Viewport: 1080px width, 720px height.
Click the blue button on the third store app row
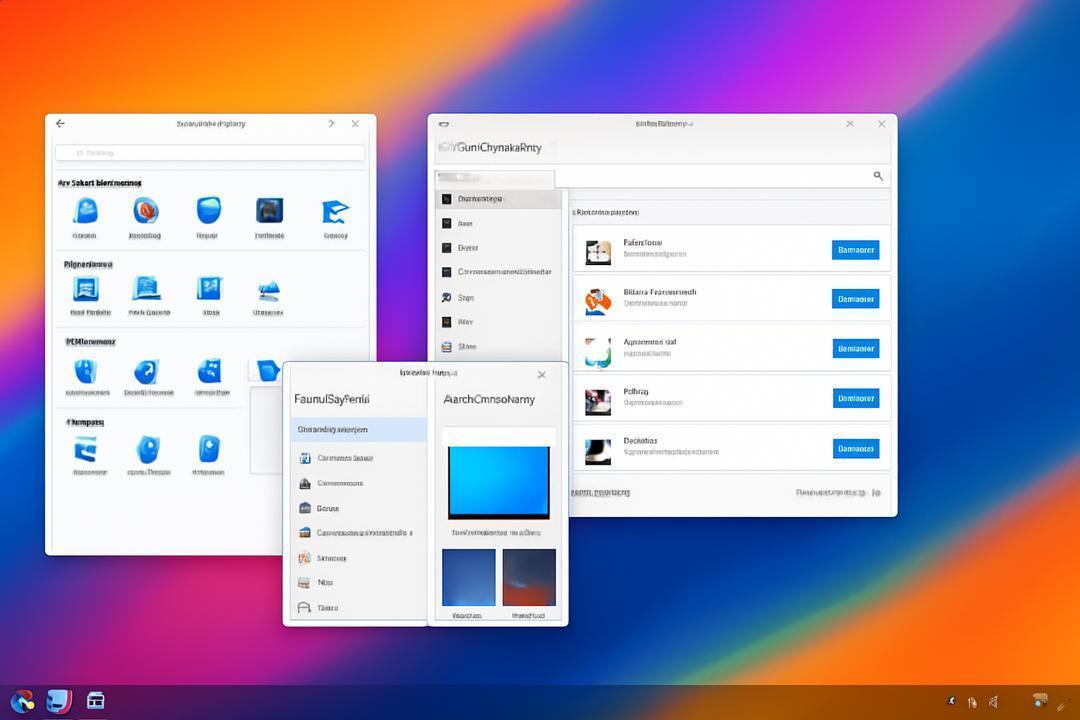tap(855, 349)
